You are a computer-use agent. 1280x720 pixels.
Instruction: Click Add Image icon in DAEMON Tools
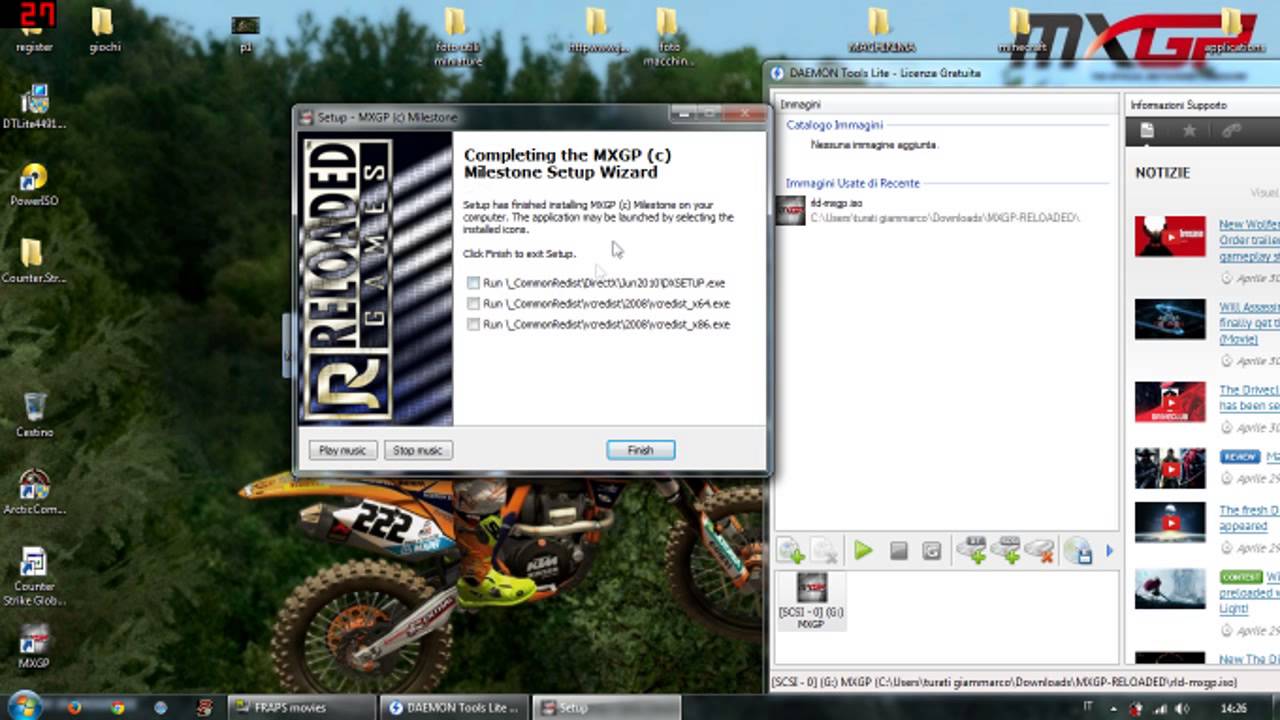tap(790, 550)
